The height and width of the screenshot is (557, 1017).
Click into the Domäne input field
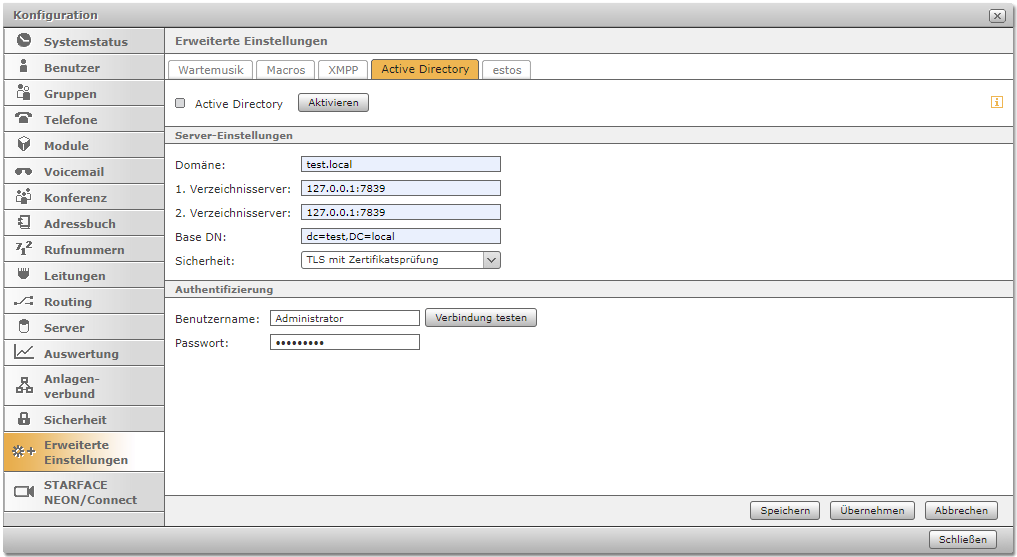[400, 164]
